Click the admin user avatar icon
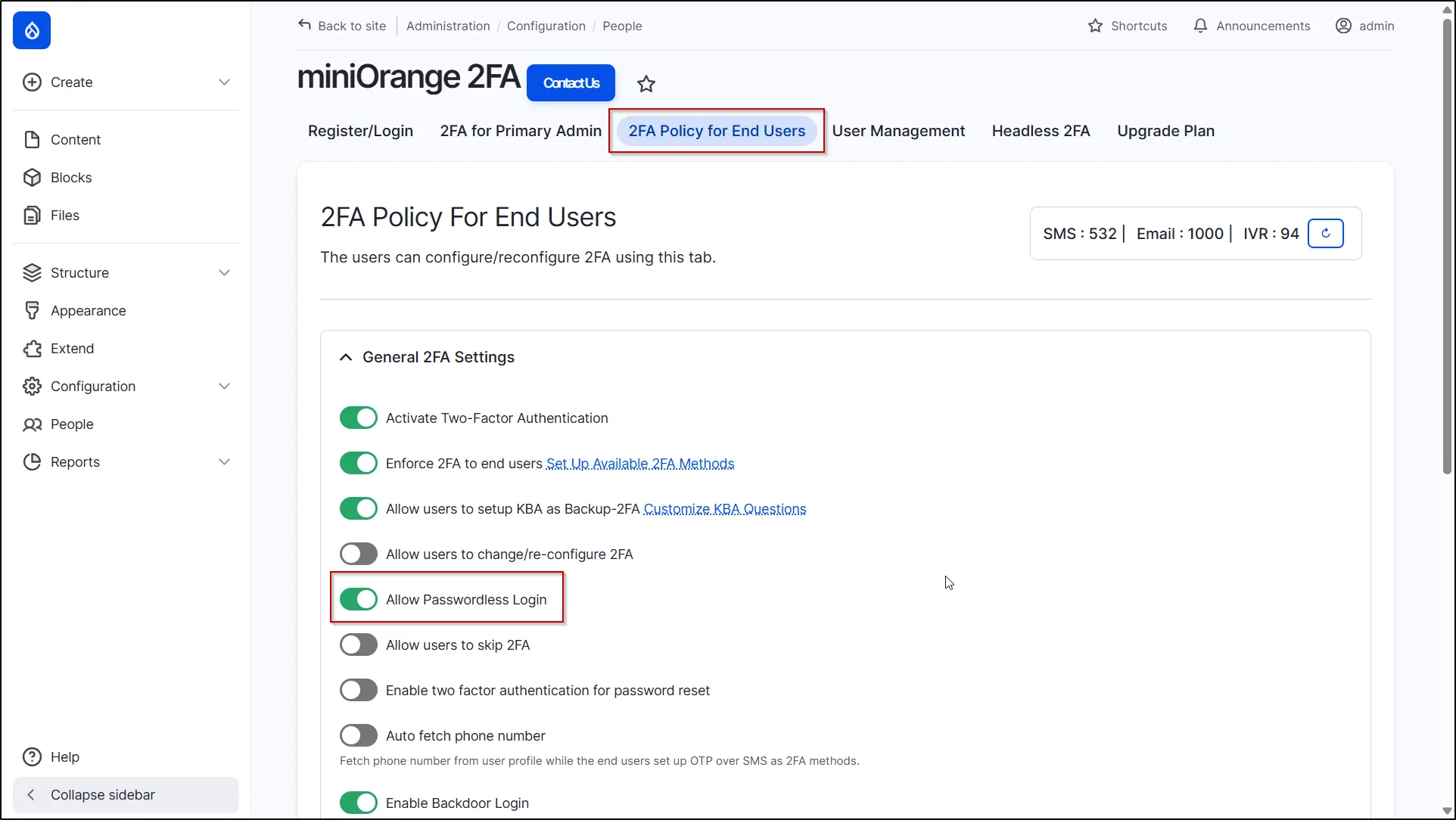The width and height of the screenshot is (1456, 820). pyautogui.click(x=1343, y=26)
